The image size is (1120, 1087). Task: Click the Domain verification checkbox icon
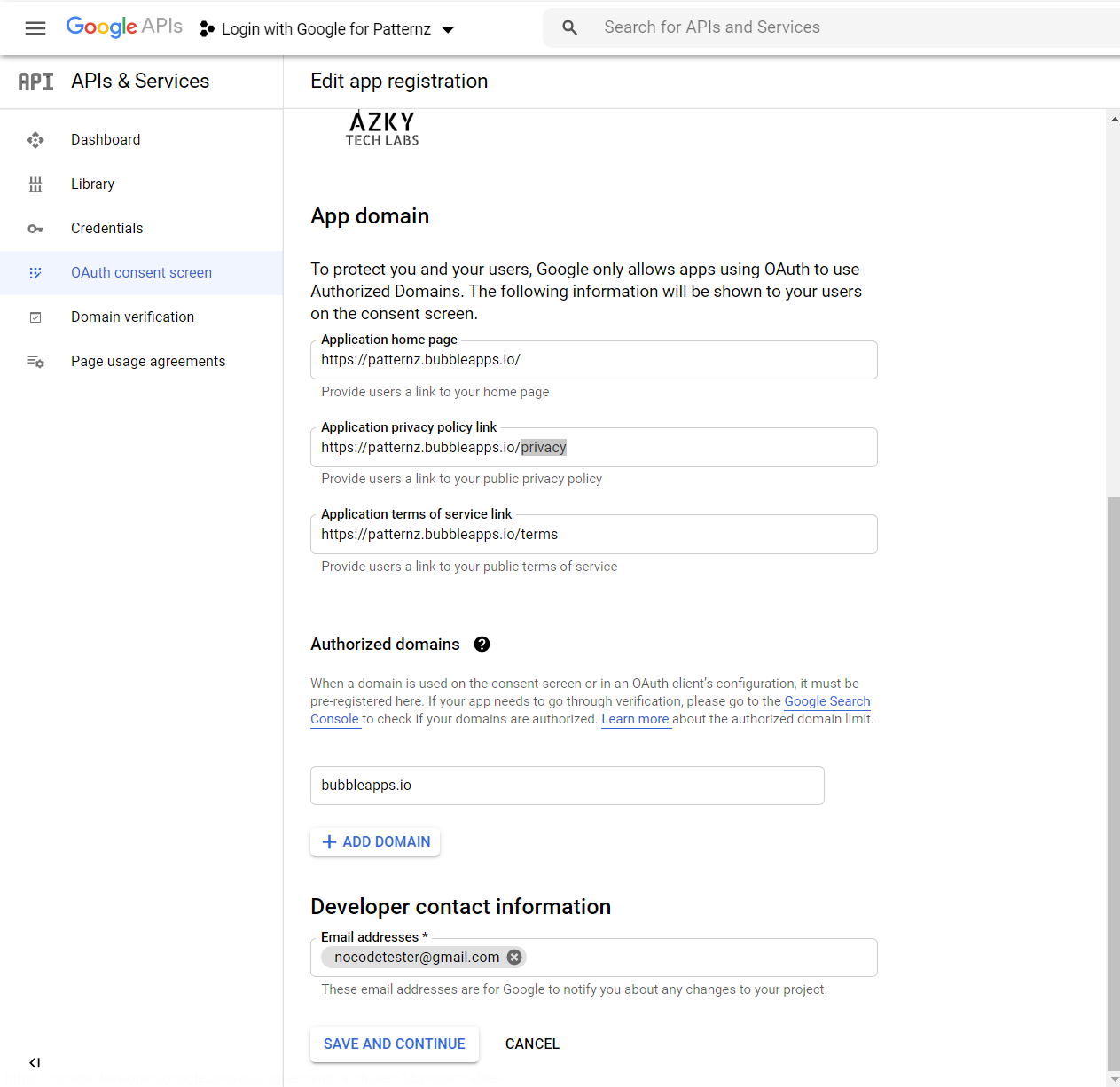point(35,317)
